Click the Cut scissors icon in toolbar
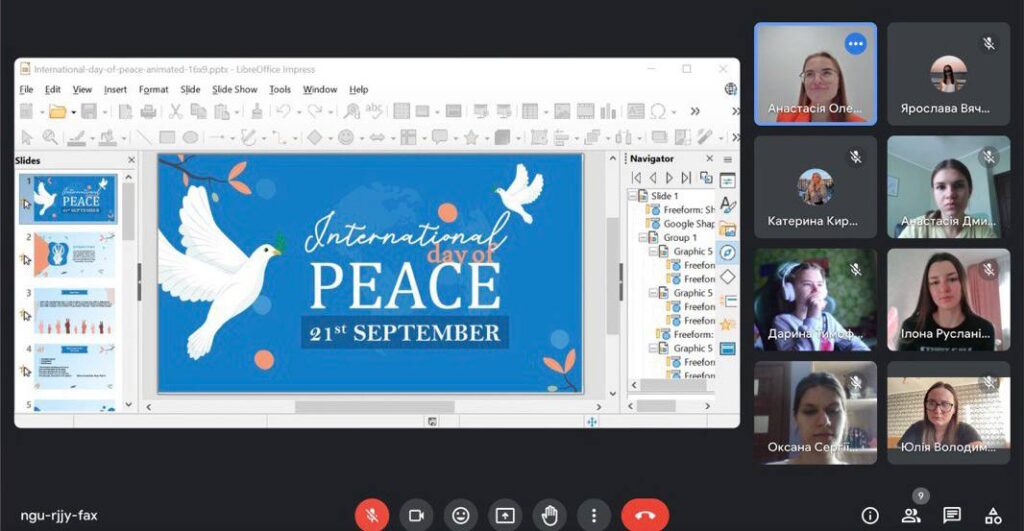The image size is (1024, 531). click(x=175, y=111)
